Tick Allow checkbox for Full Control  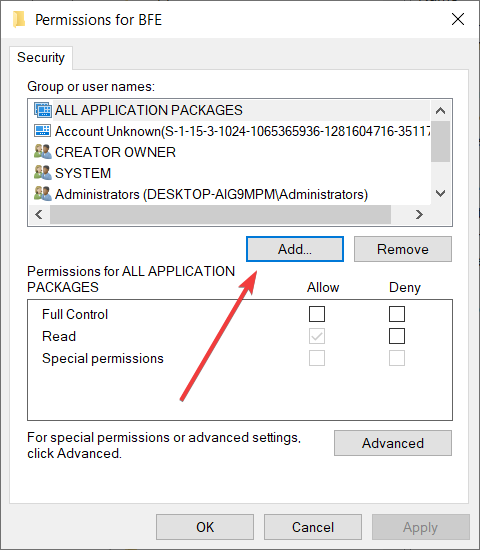point(317,314)
